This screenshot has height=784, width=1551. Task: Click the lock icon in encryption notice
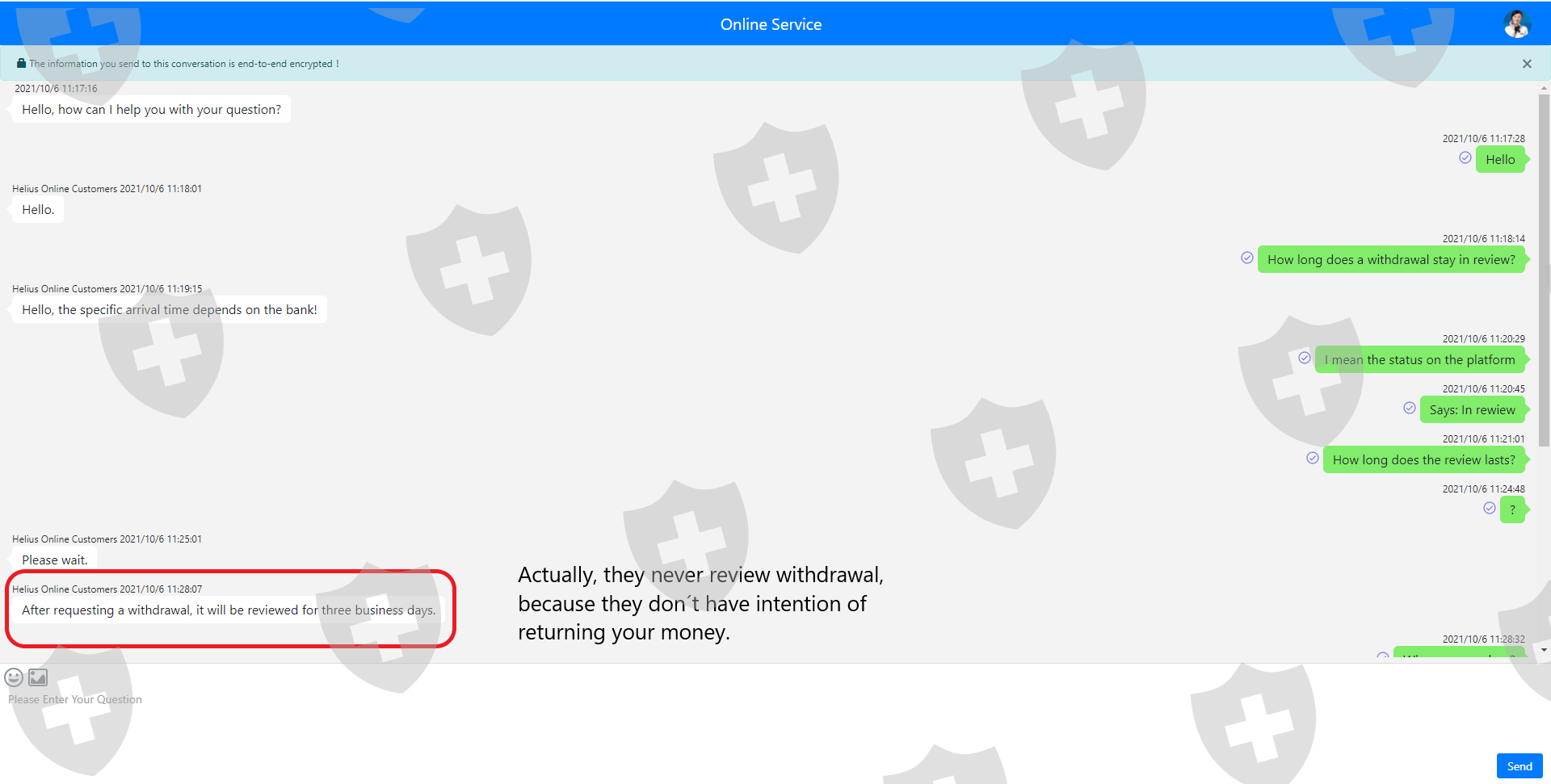[x=21, y=63]
